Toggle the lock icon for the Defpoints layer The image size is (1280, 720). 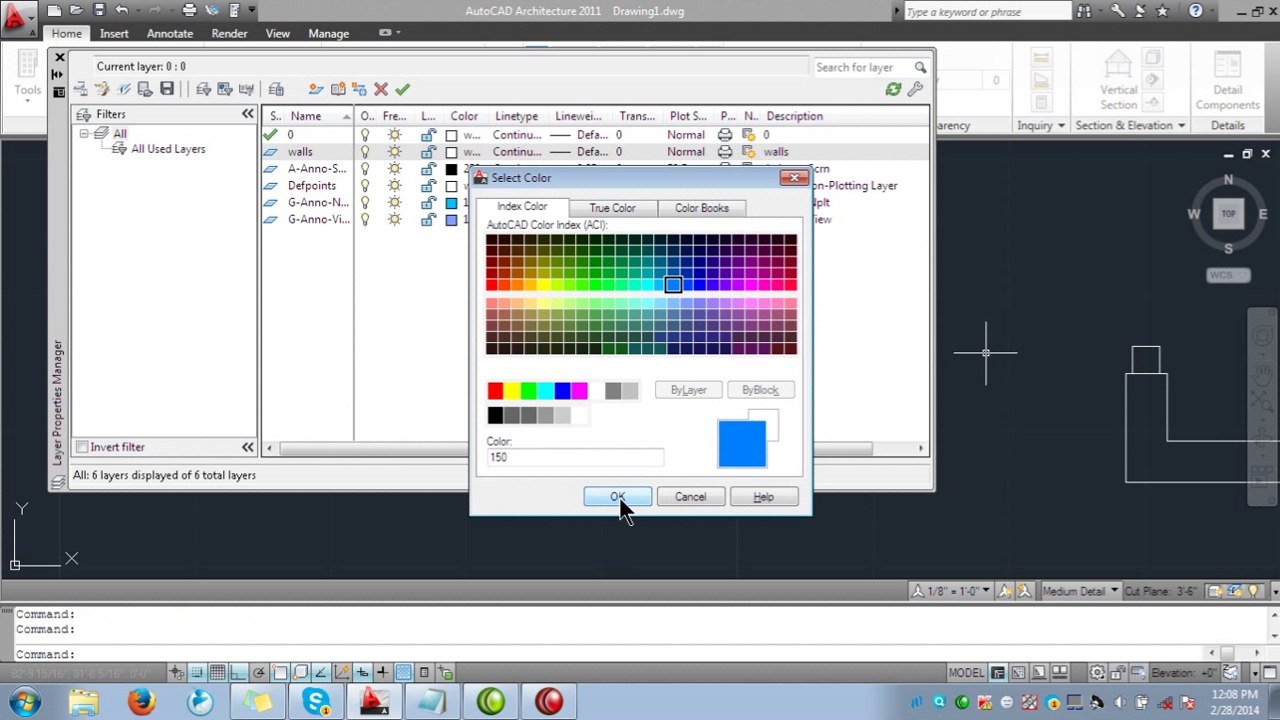pos(428,186)
